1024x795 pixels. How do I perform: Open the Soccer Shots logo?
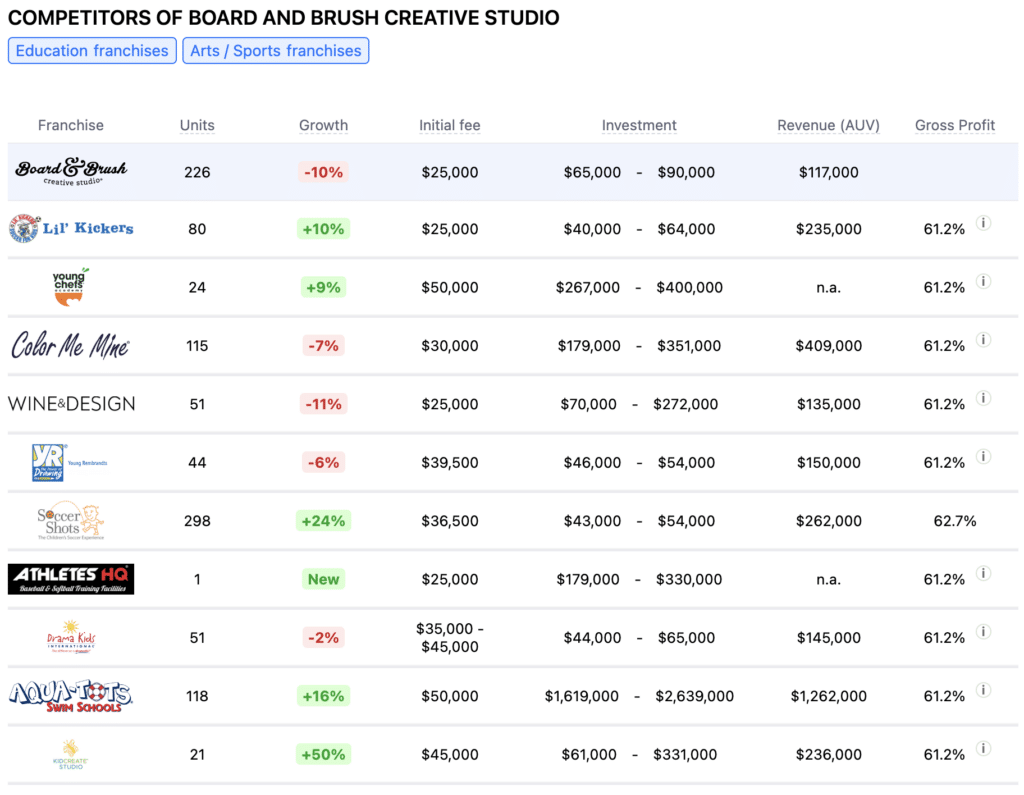click(x=71, y=521)
